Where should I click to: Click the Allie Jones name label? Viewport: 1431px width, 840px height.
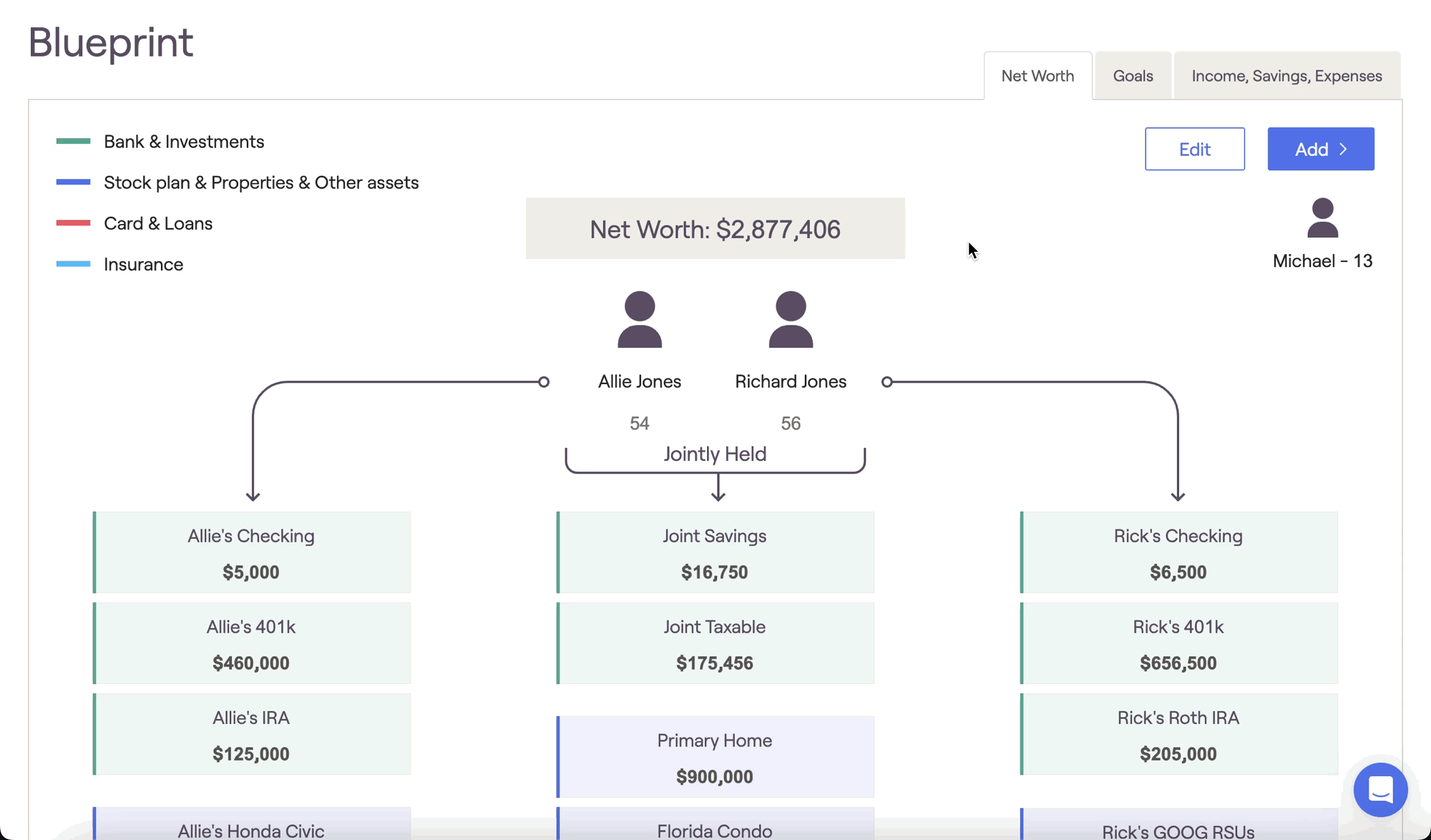tap(640, 381)
